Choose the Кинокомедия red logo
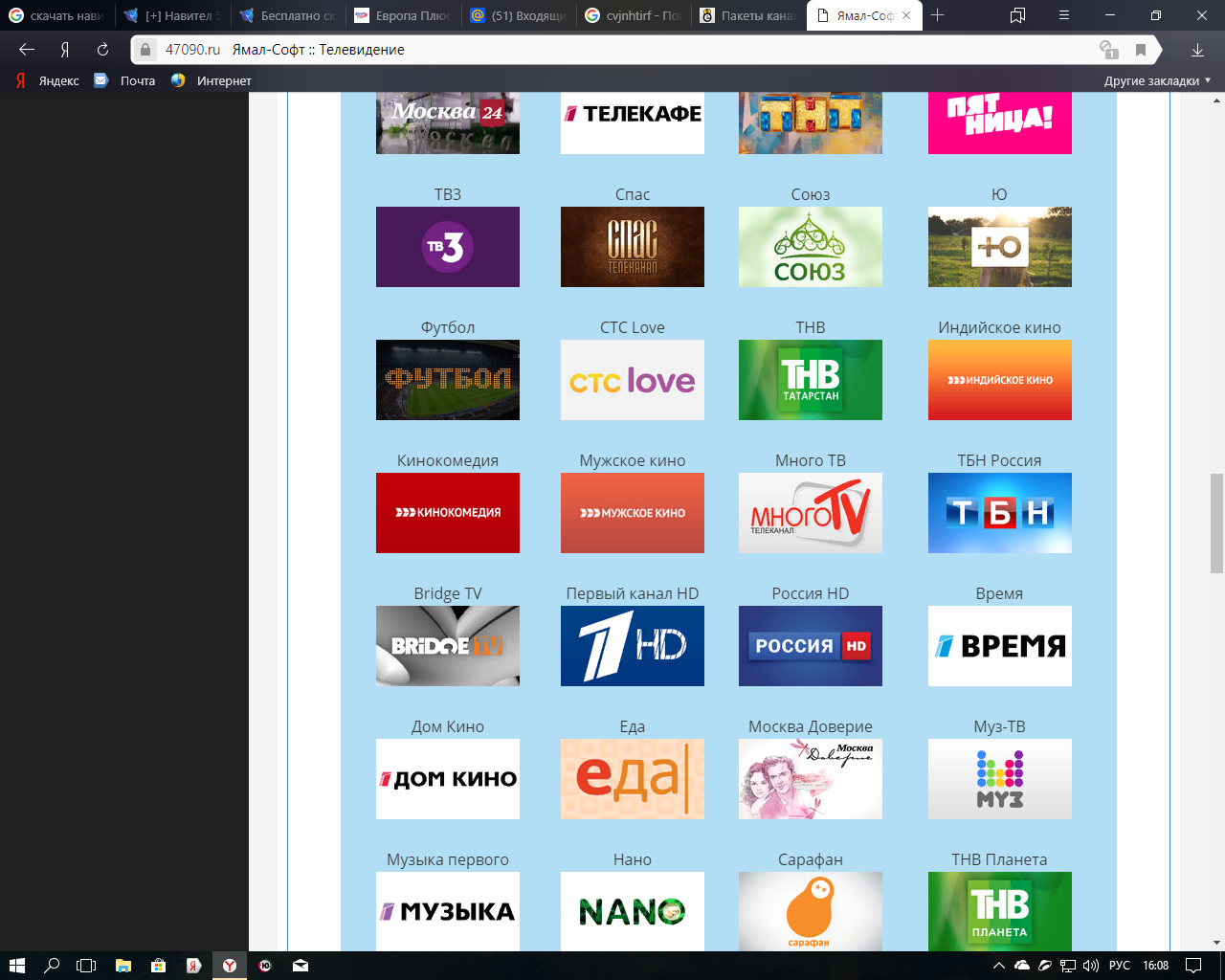Image resolution: width=1225 pixels, height=980 pixels. (448, 513)
